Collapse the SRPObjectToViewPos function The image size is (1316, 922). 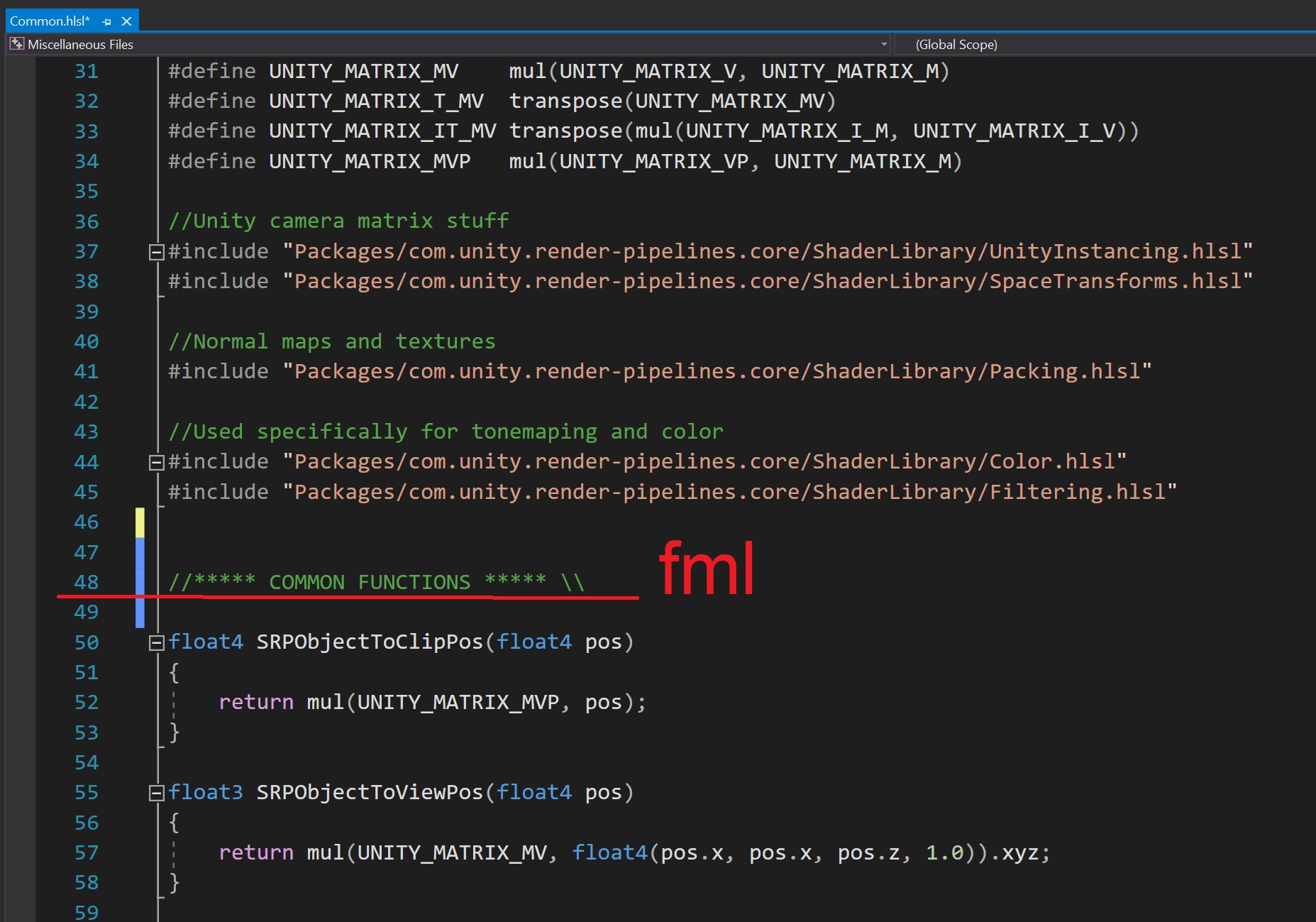point(156,794)
